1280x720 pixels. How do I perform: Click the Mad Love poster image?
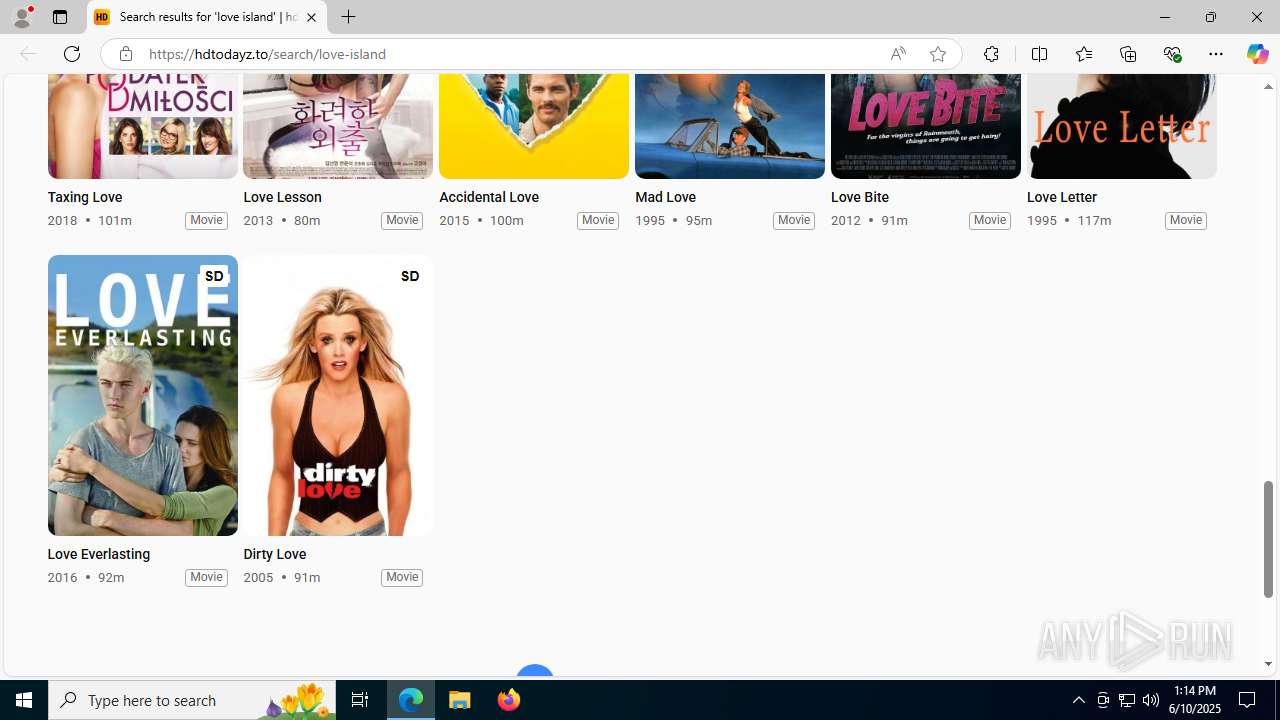click(730, 126)
